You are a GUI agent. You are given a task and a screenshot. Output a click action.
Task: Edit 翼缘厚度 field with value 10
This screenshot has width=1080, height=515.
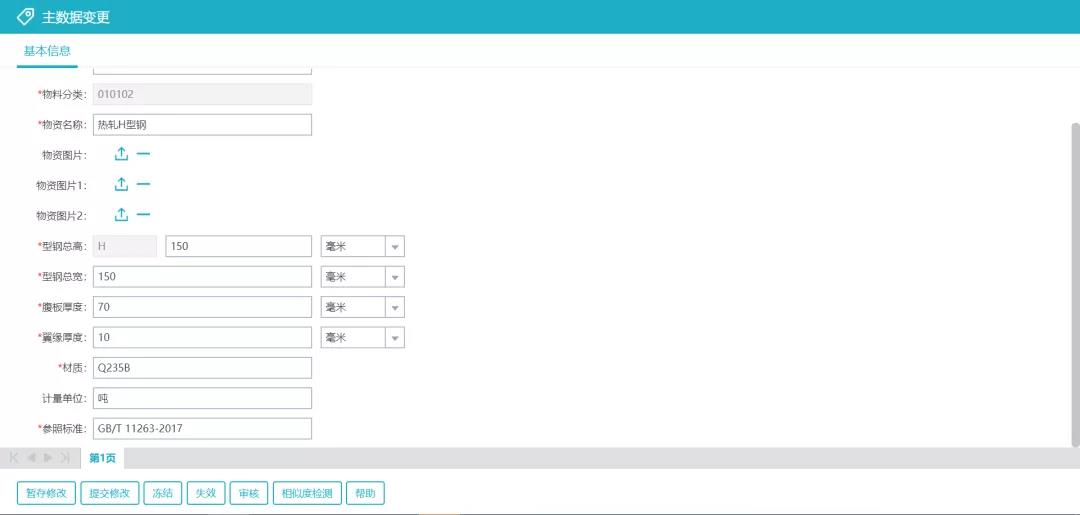[x=202, y=337]
